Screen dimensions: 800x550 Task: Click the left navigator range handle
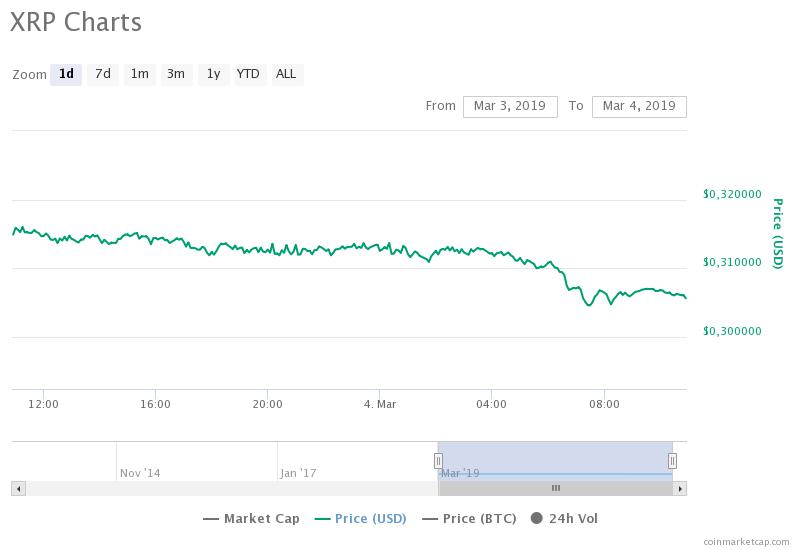(438, 460)
